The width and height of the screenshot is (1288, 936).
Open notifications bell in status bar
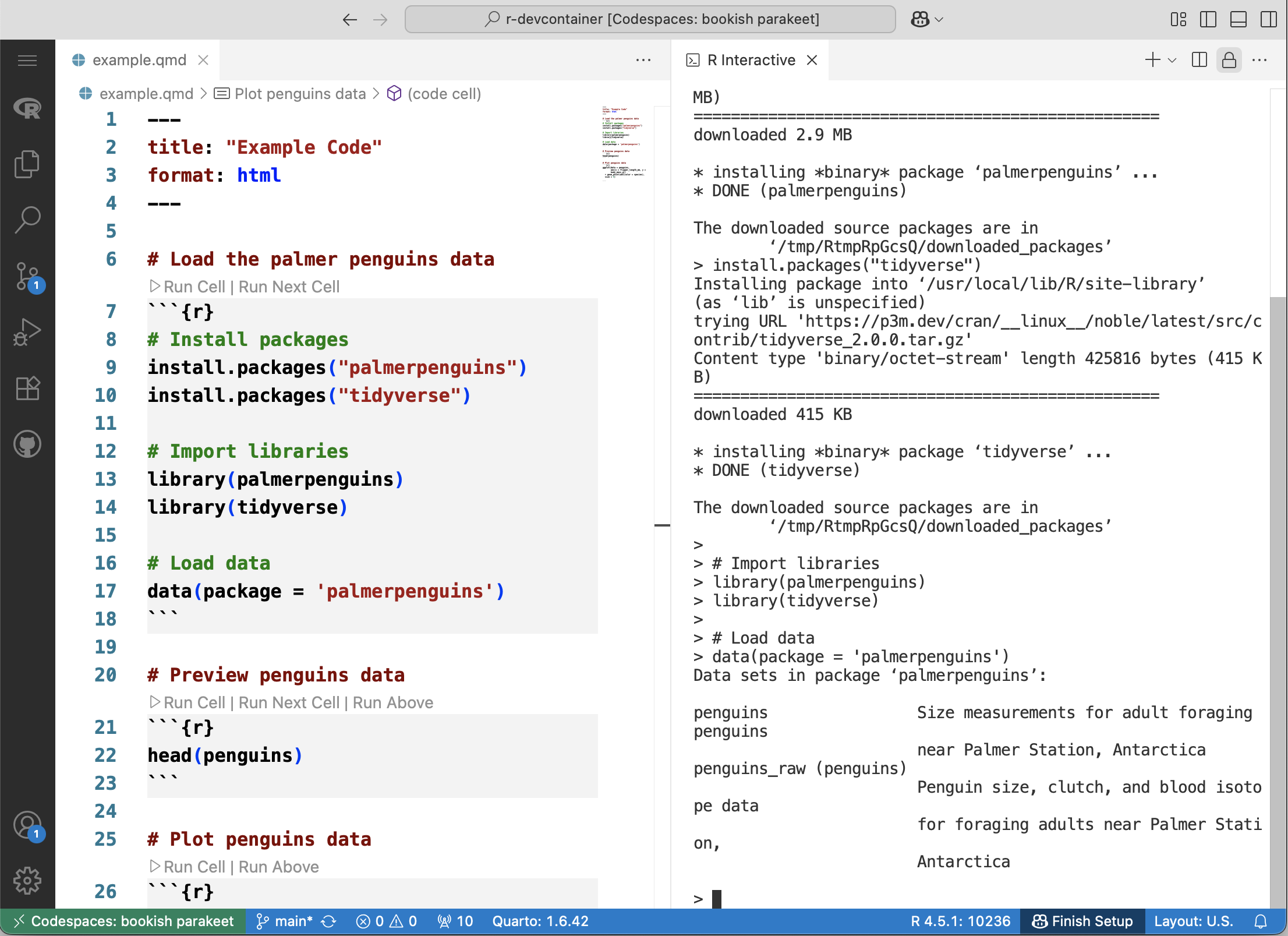tap(1261, 921)
